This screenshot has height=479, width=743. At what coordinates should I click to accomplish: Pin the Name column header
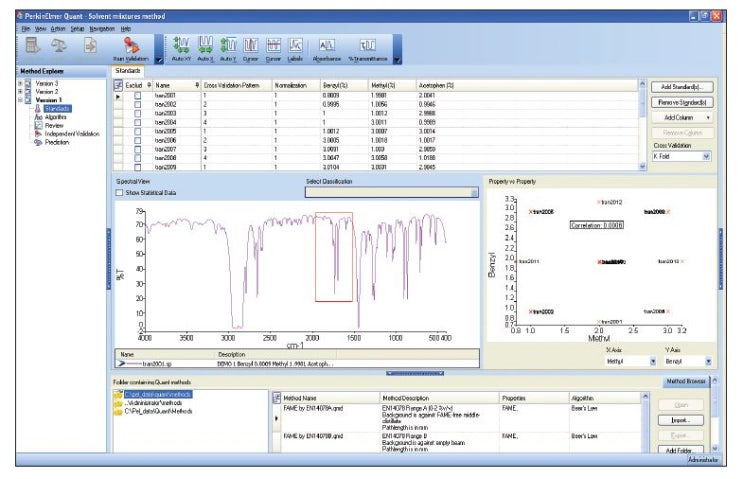[197, 85]
